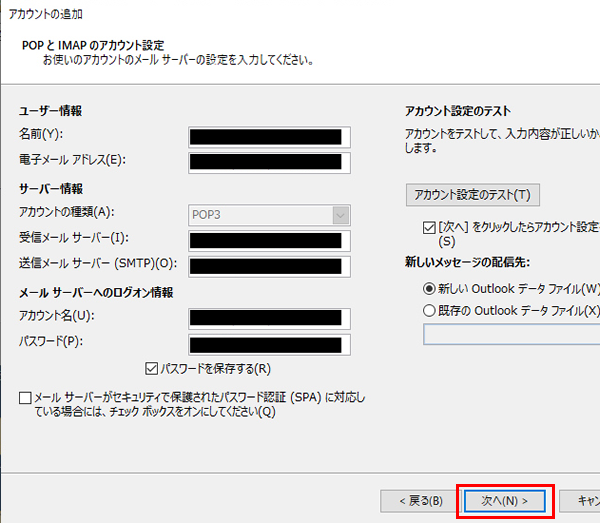600x523 pixels.
Task: Click the キャンセル button at bottom right
Action: click(582, 499)
